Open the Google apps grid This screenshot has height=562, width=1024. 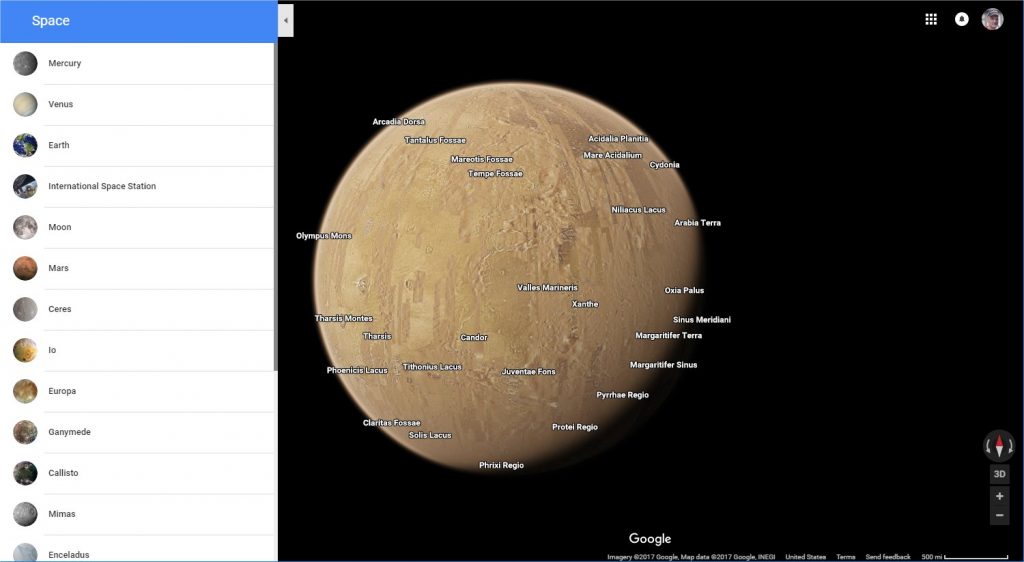(x=931, y=19)
